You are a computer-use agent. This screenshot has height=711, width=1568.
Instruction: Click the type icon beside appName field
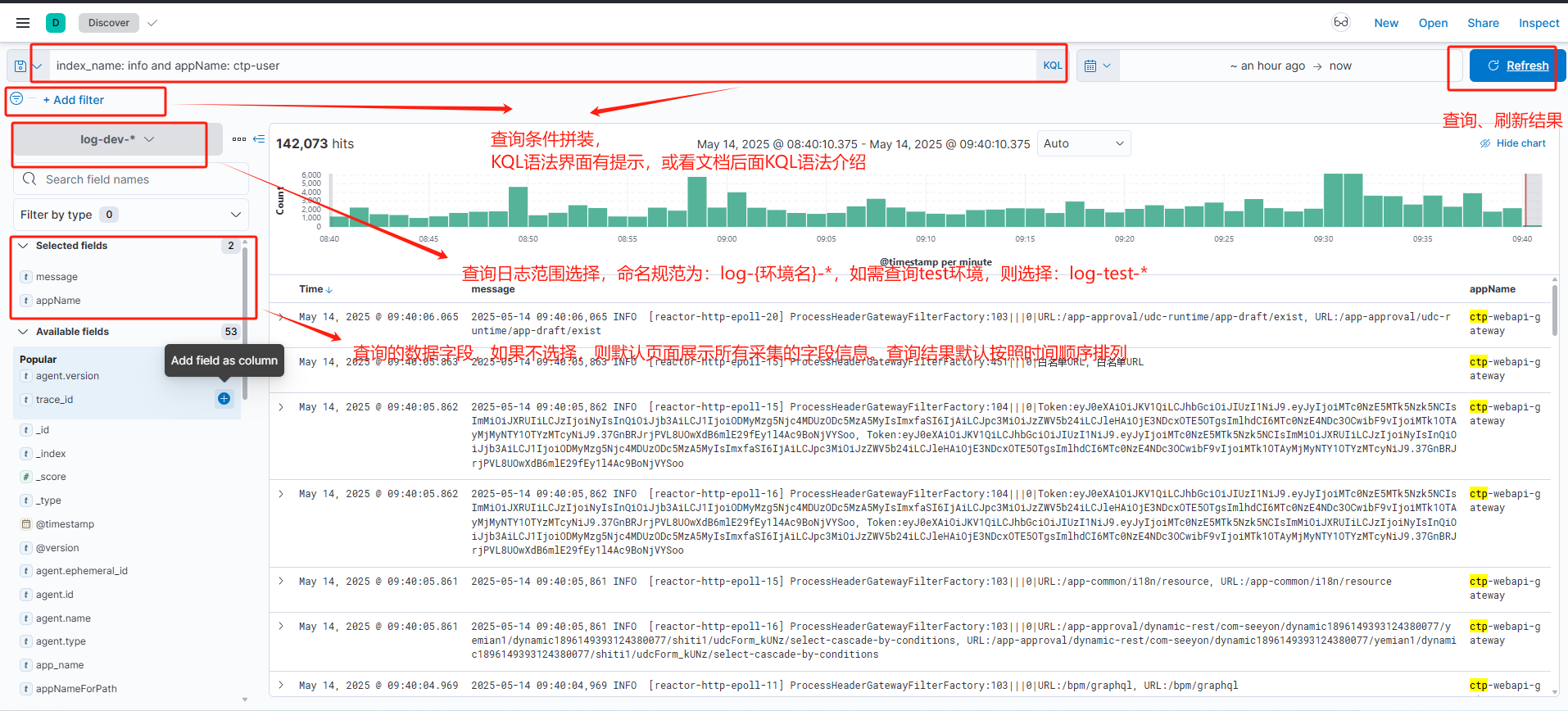(x=26, y=301)
